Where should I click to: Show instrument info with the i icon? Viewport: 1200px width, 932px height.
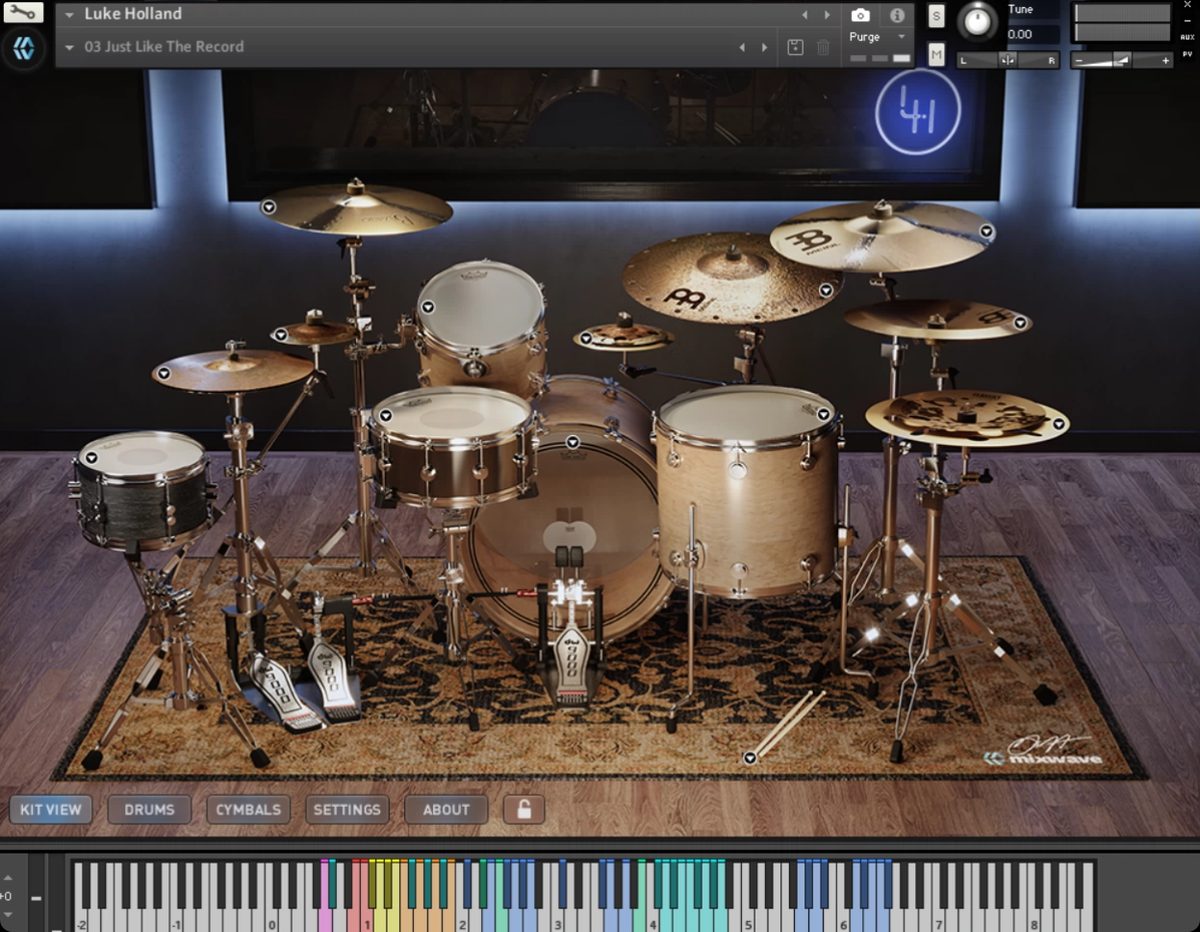pos(897,15)
